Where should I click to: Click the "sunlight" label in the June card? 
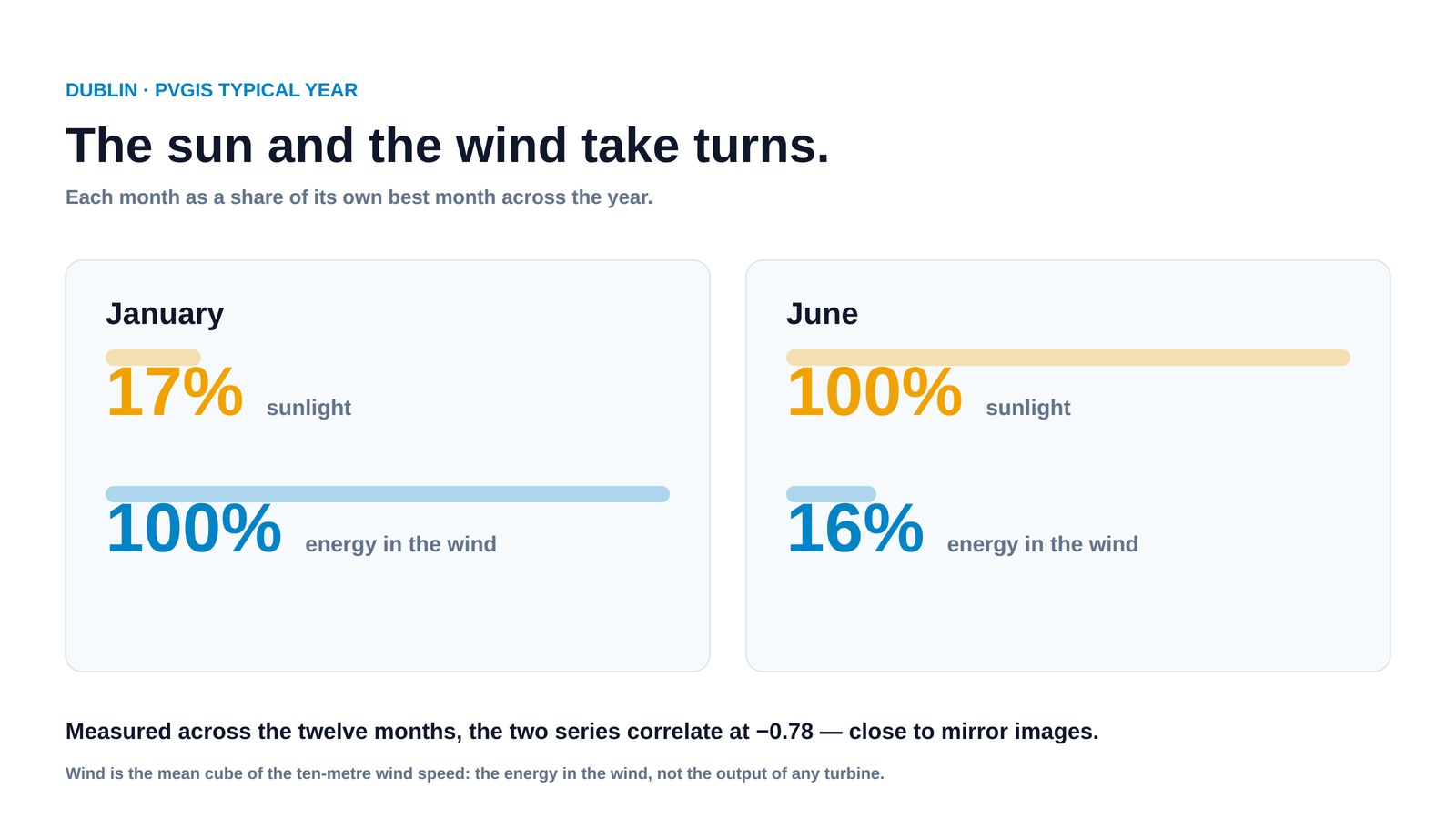point(1028,408)
